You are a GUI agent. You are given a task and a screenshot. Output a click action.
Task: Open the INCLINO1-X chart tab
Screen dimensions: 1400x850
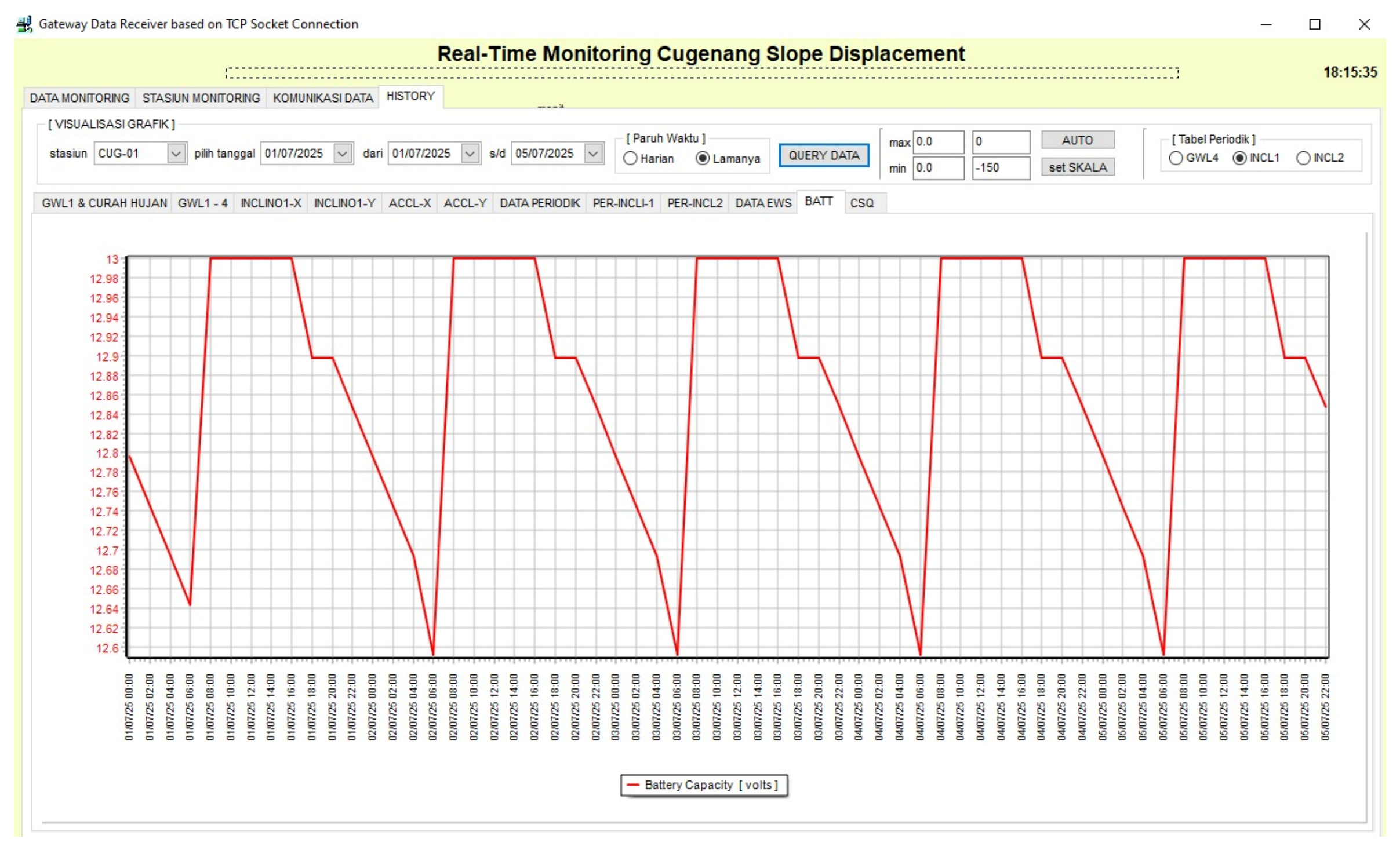pos(271,203)
